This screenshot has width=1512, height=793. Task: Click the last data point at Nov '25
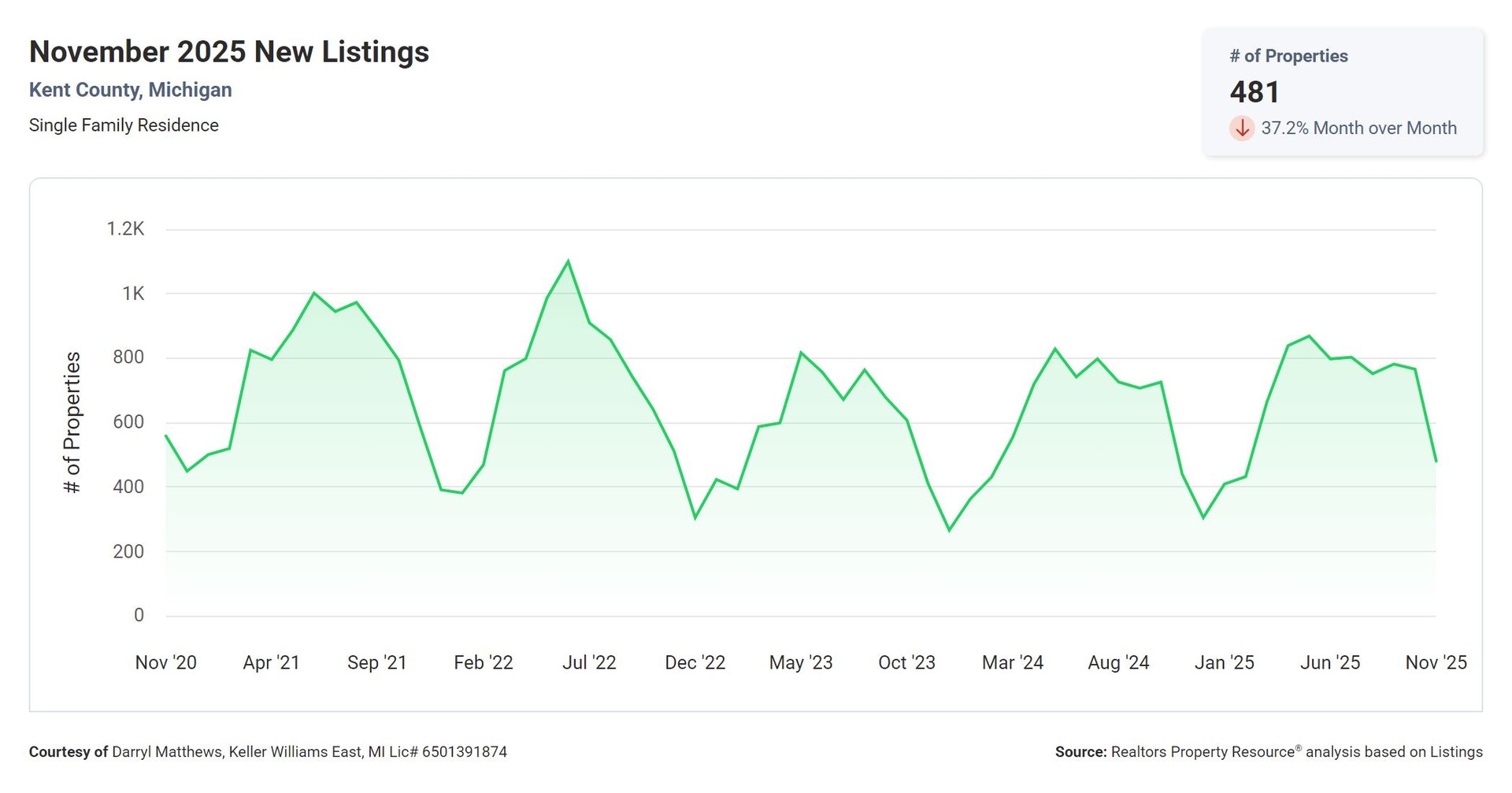pos(1436,461)
